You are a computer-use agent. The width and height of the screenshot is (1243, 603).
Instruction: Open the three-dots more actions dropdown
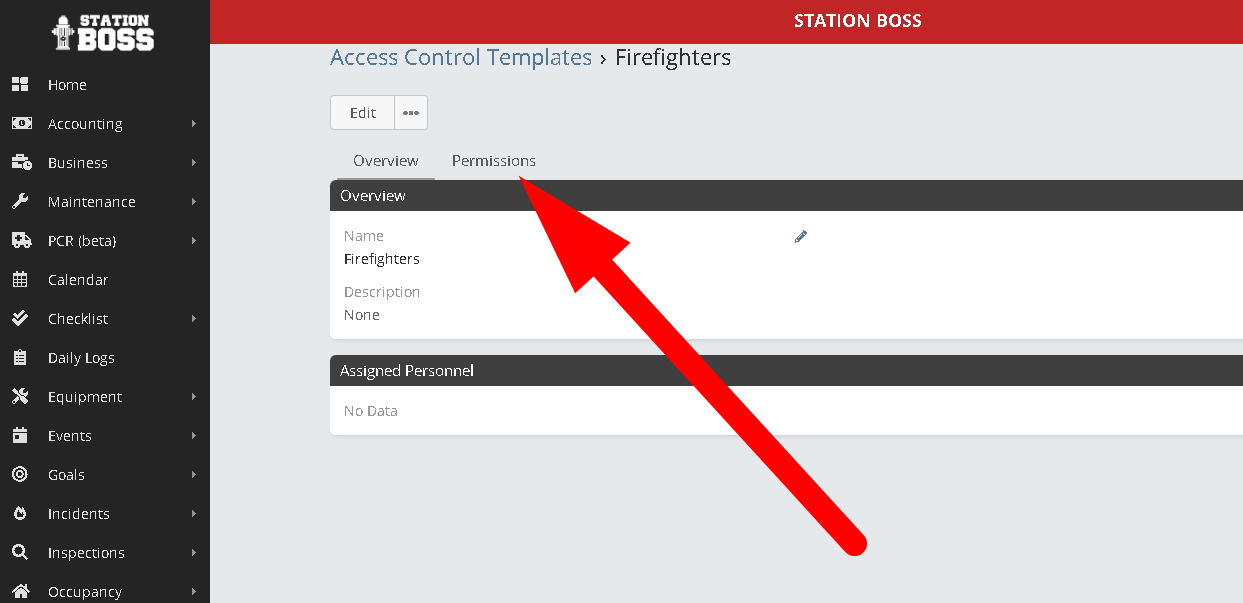[x=411, y=113]
